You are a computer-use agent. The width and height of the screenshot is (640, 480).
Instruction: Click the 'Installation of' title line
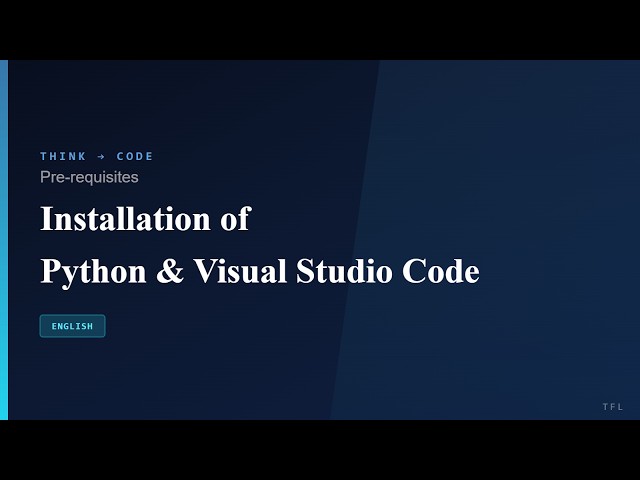(x=145, y=219)
